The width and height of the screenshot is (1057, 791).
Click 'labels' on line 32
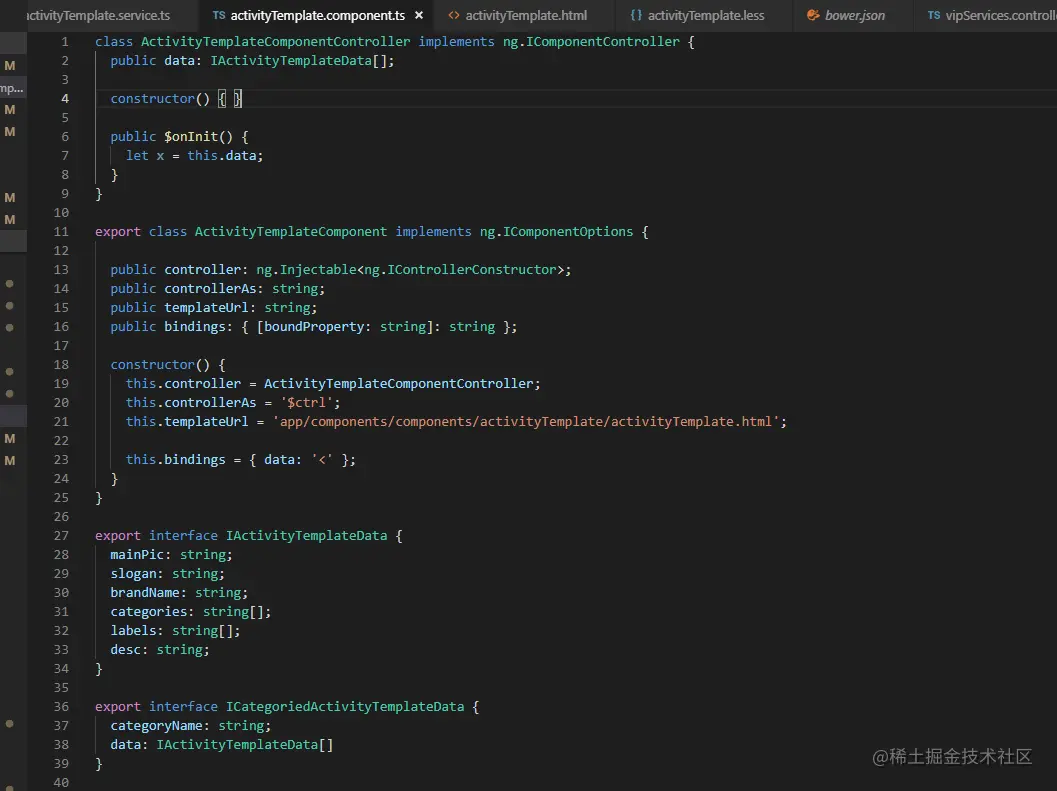133,631
